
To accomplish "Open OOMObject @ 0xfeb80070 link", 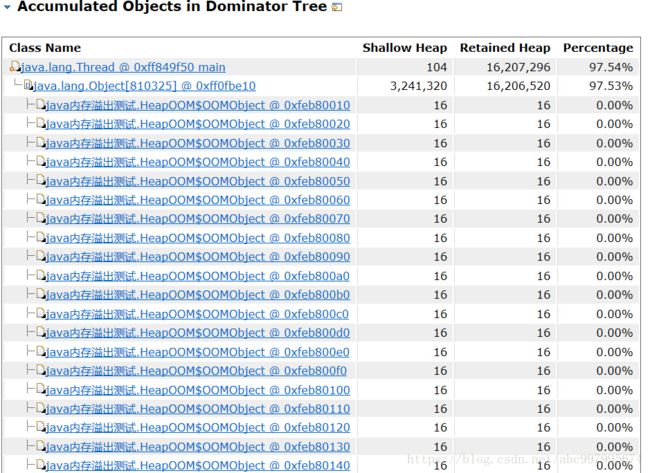I will [x=198, y=219].
